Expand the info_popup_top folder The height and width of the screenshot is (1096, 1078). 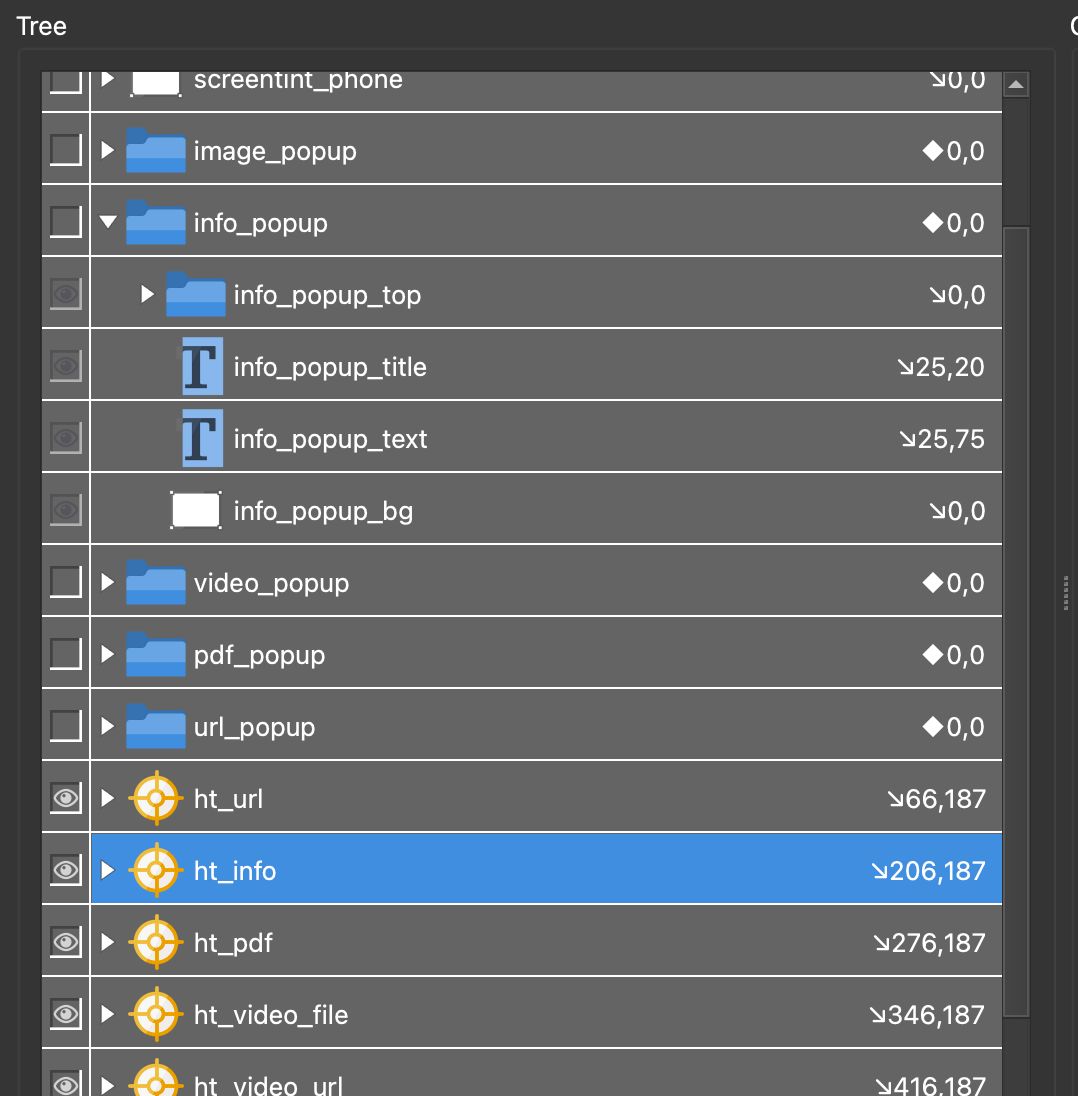pos(147,294)
